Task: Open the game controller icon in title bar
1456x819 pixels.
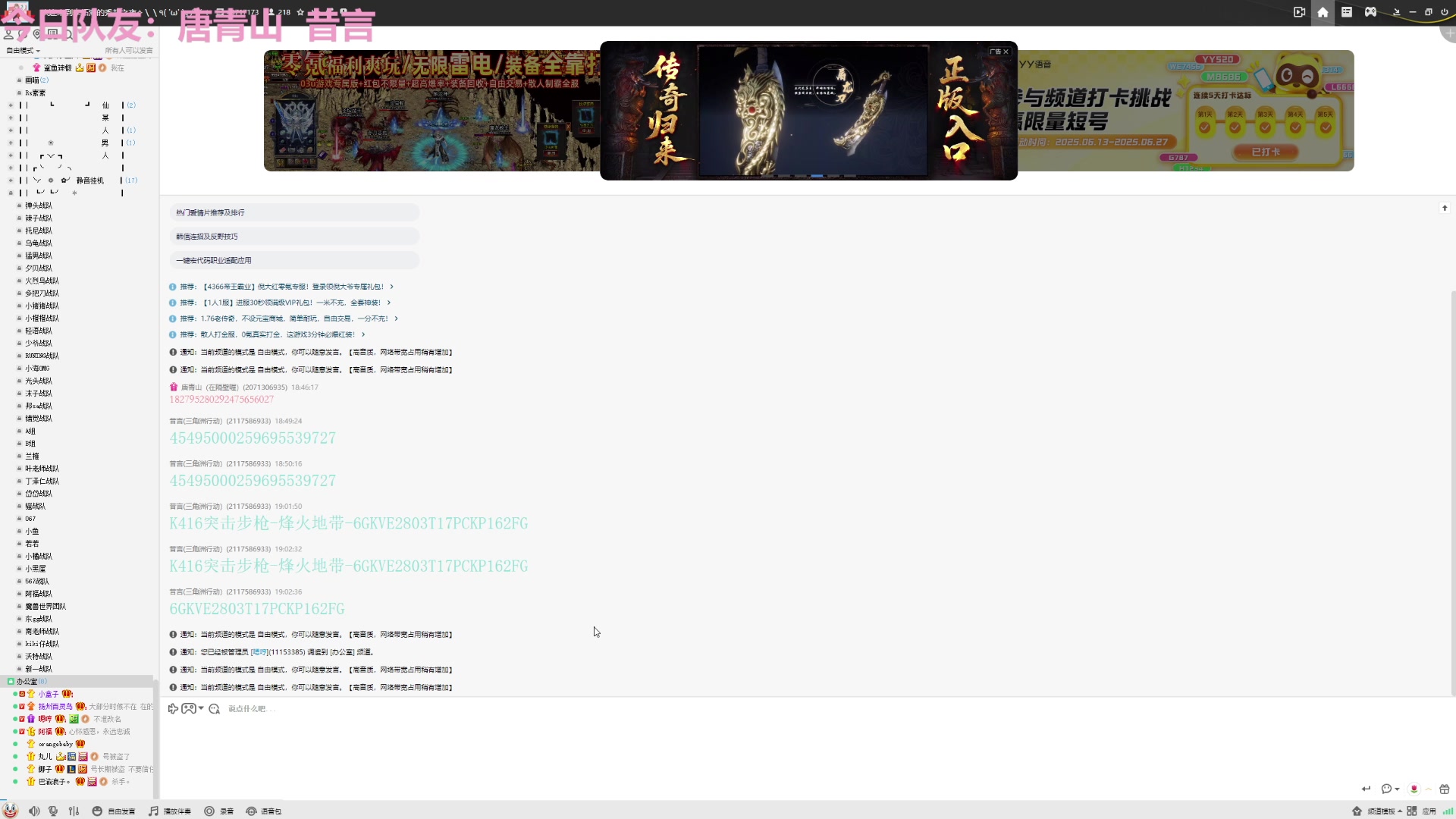Action: (1370, 12)
